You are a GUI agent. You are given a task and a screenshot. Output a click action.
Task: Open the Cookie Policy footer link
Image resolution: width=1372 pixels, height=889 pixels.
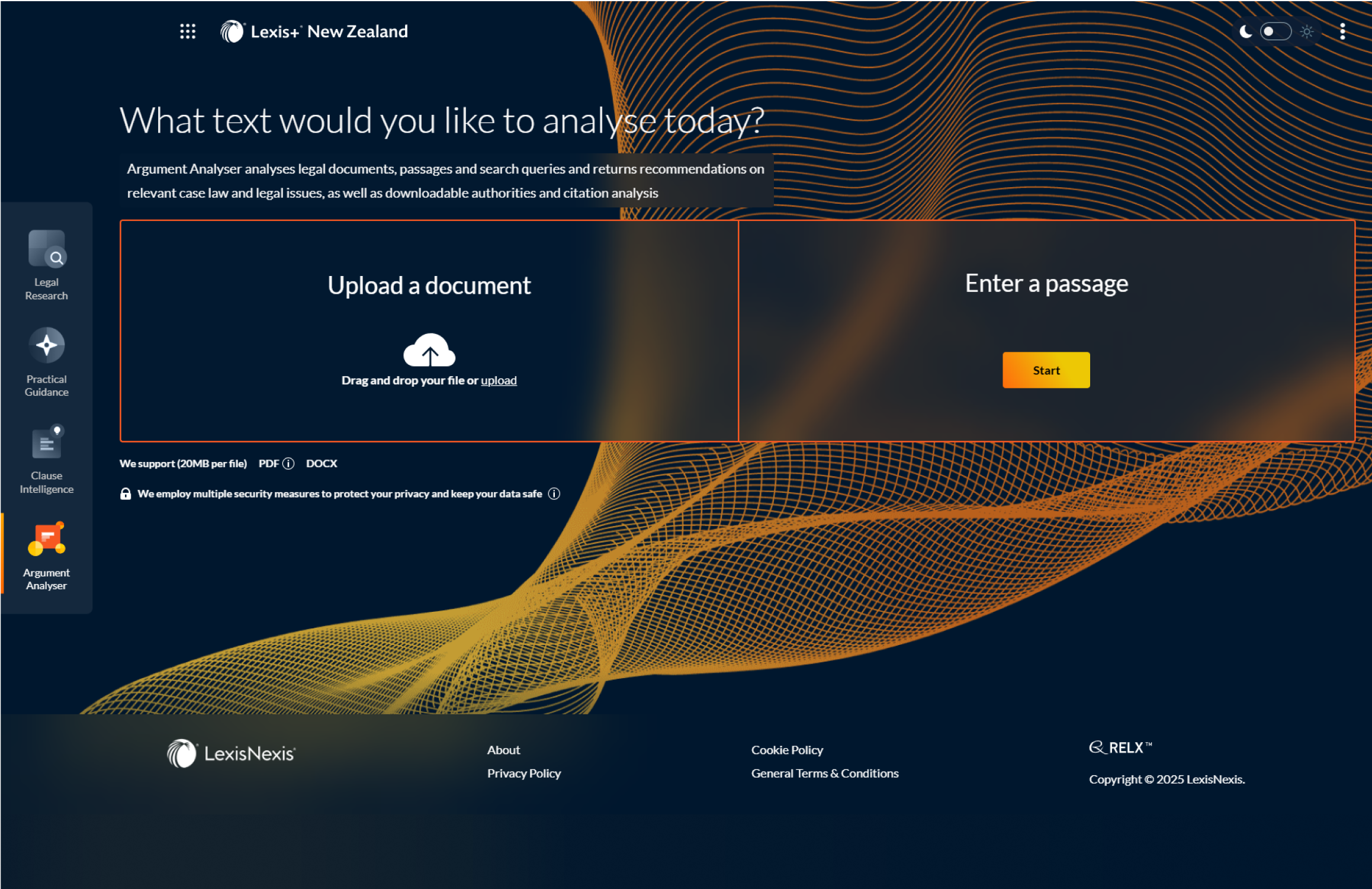(787, 750)
